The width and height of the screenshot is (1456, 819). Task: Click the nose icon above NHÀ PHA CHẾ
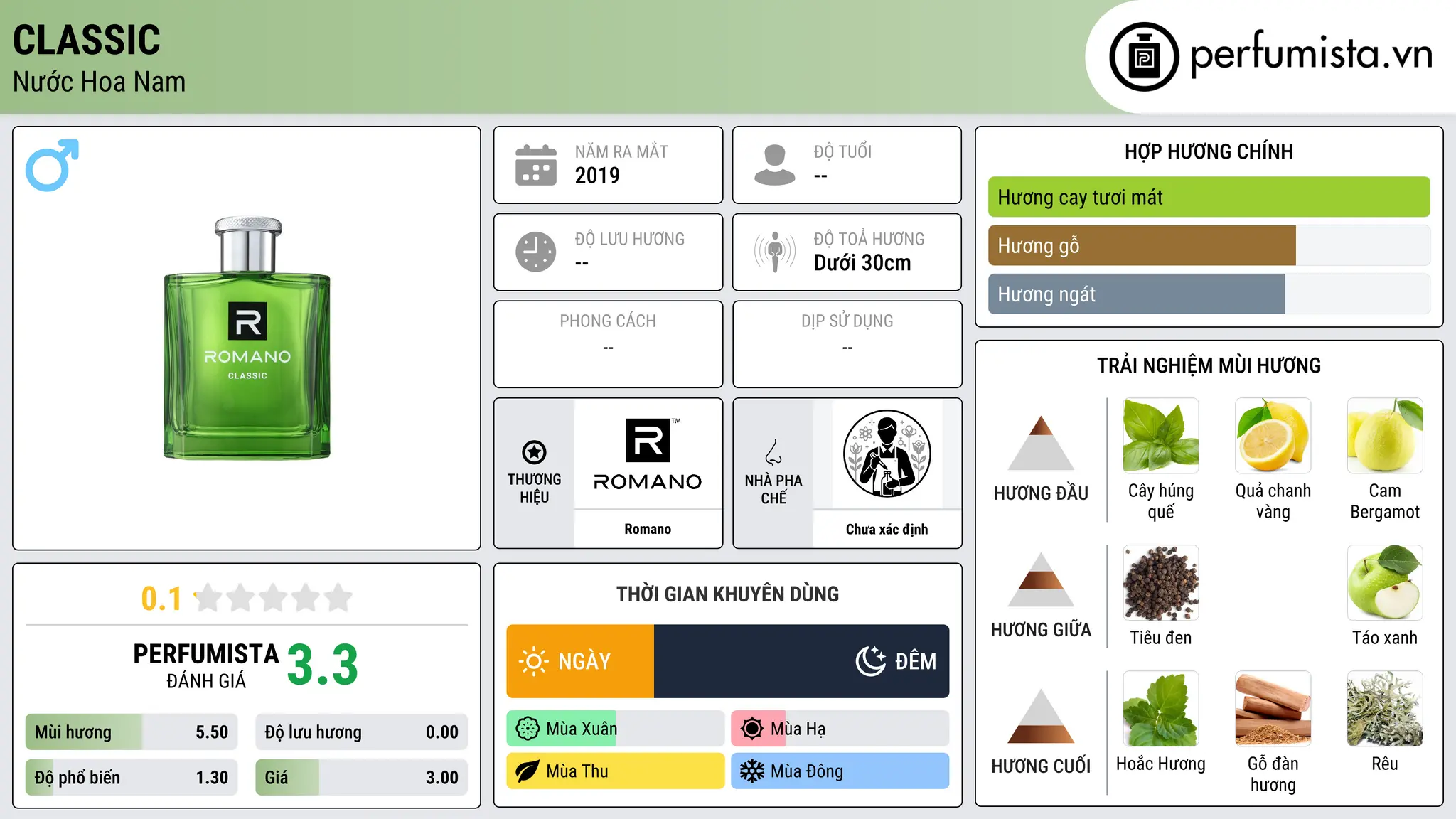tap(773, 452)
